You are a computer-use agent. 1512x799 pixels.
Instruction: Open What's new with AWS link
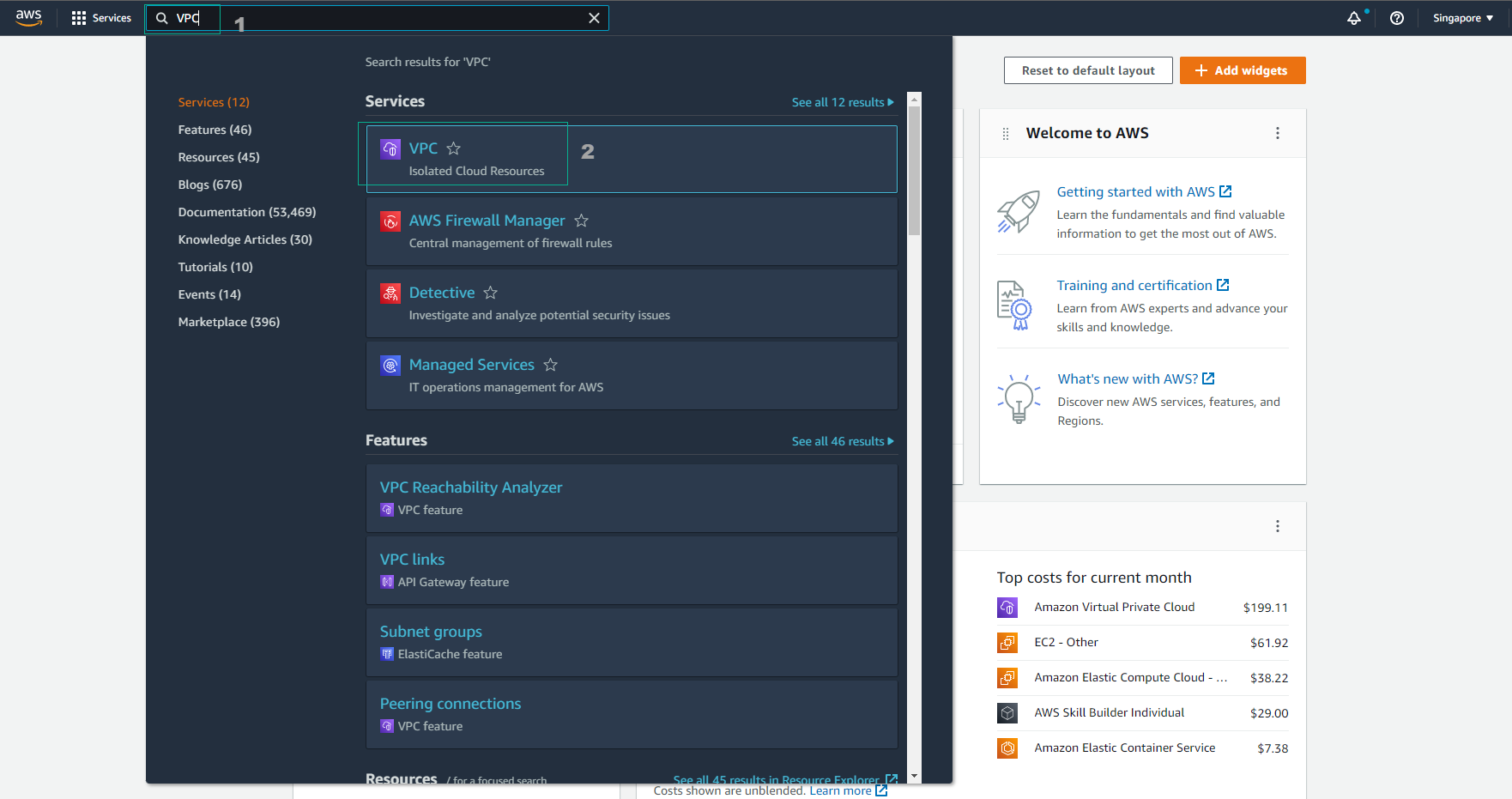pos(1136,379)
